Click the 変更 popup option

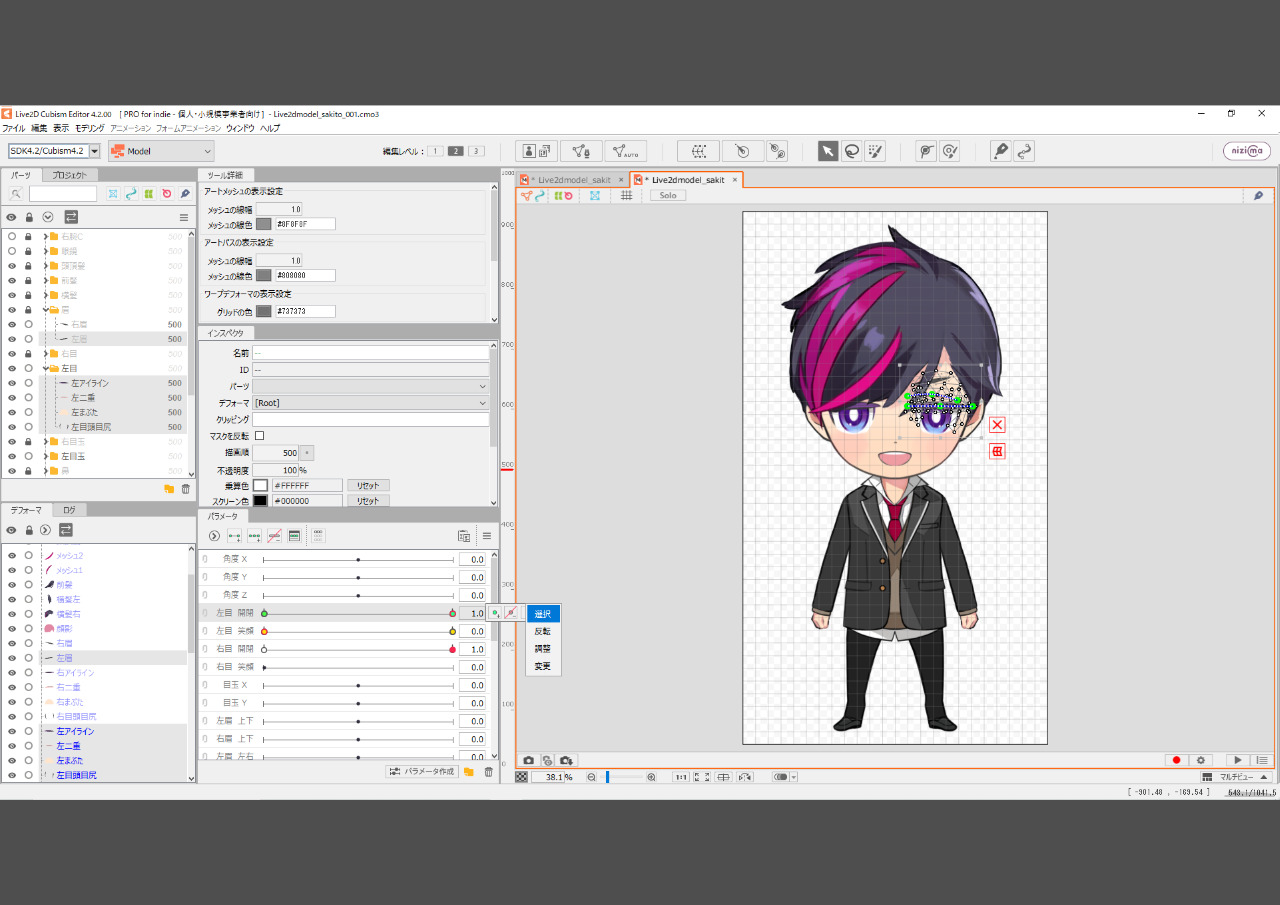(543, 666)
